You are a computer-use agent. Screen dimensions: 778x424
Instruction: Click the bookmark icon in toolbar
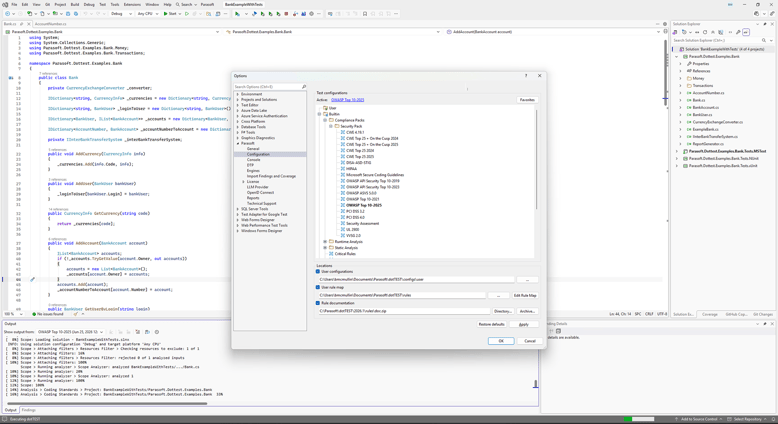pyautogui.click(x=365, y=14)
